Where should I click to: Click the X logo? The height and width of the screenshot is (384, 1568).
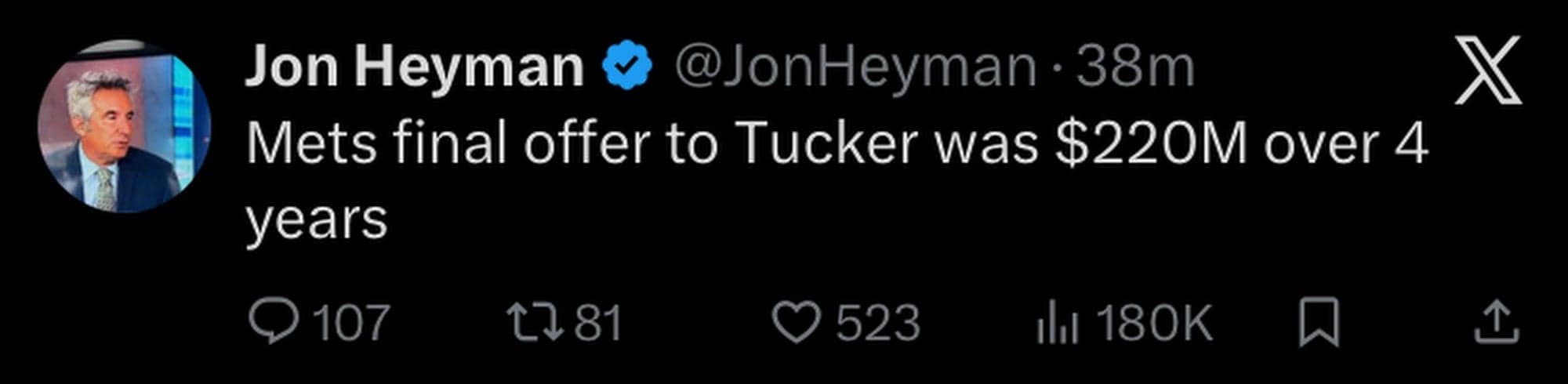tap(1487, 71)
